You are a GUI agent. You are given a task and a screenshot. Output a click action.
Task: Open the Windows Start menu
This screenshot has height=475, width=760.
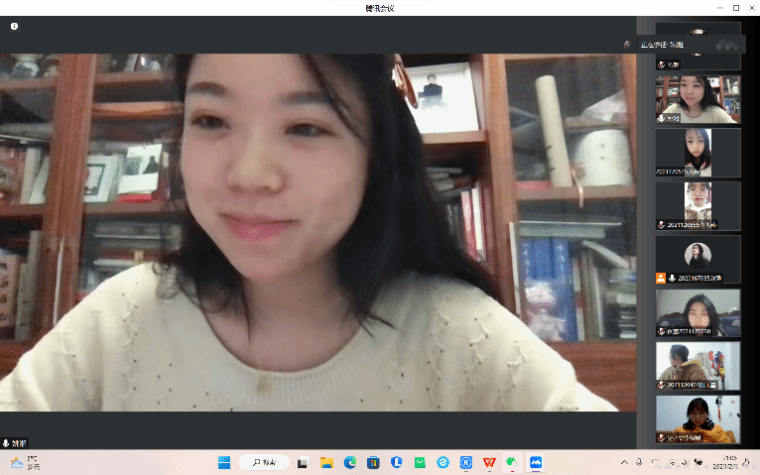click(x=224, y=462)
